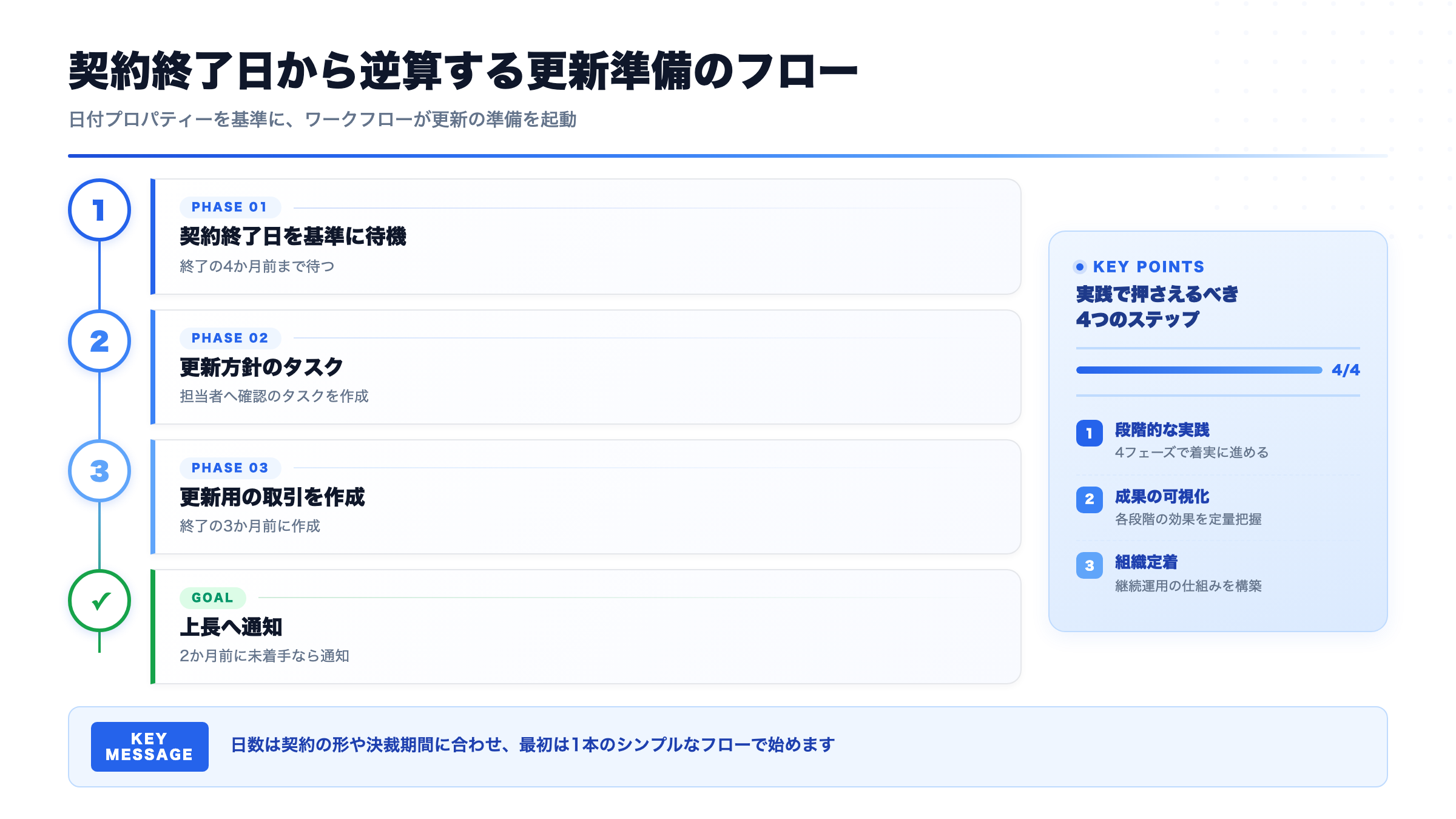Screen dimensions: 1456x819
Task: Click the item title 成果の可視化
Action: 1162,497
